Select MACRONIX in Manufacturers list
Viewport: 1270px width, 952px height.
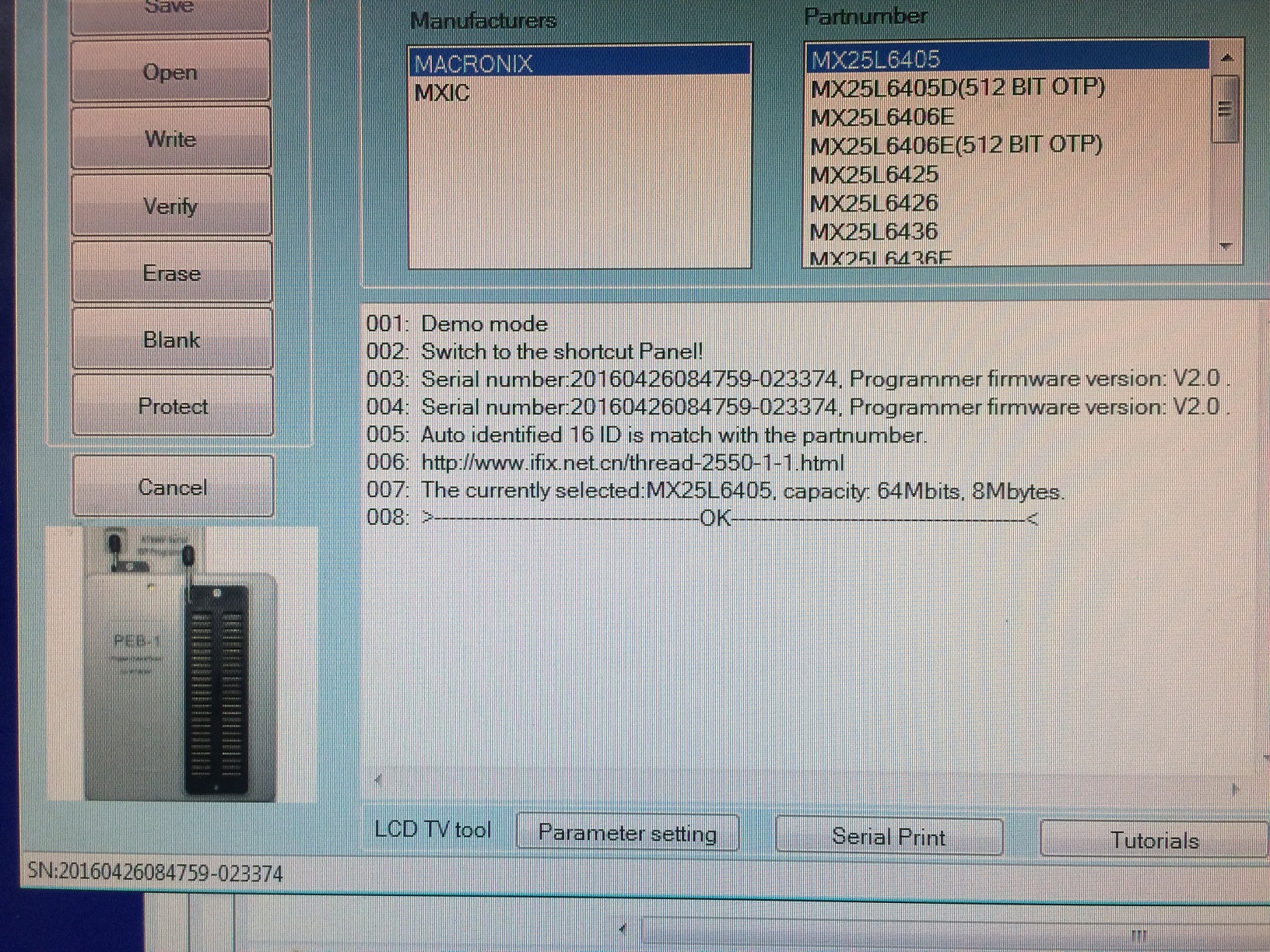point(580,63)
